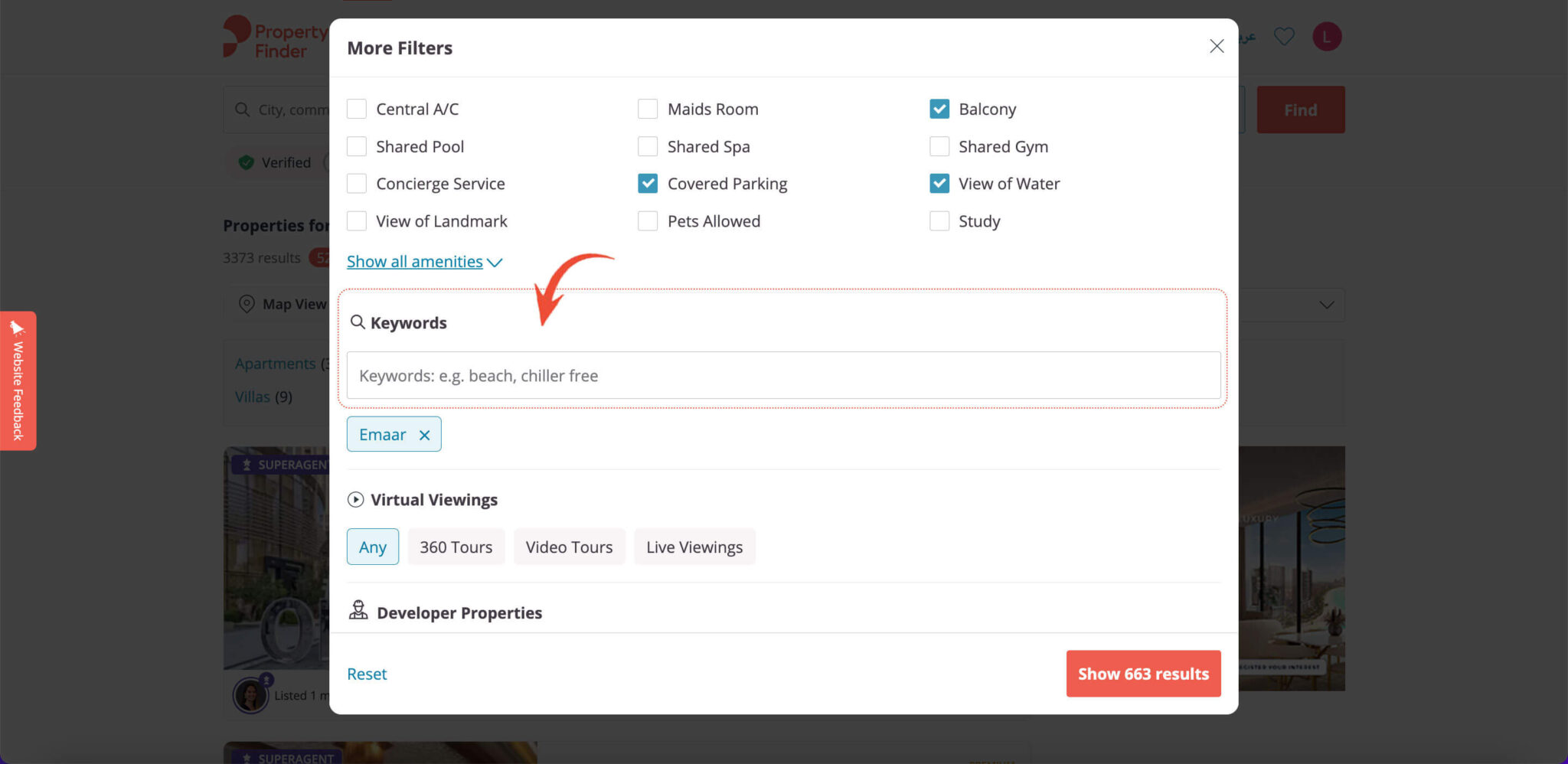
Task: Open the Website Feedback side tab
Action: coord(18,380)
